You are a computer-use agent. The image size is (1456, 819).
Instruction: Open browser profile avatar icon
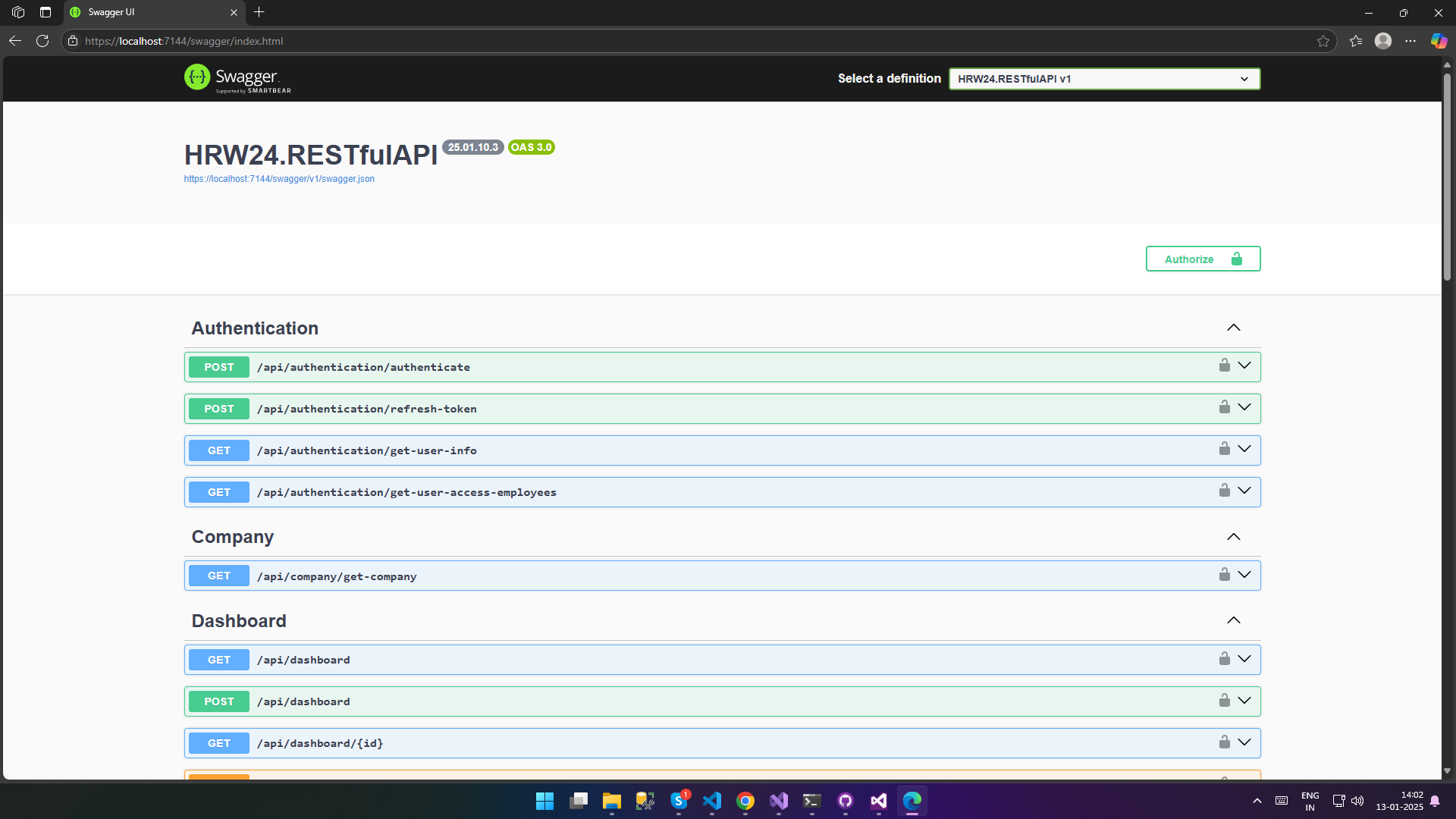coord(1383,41)
